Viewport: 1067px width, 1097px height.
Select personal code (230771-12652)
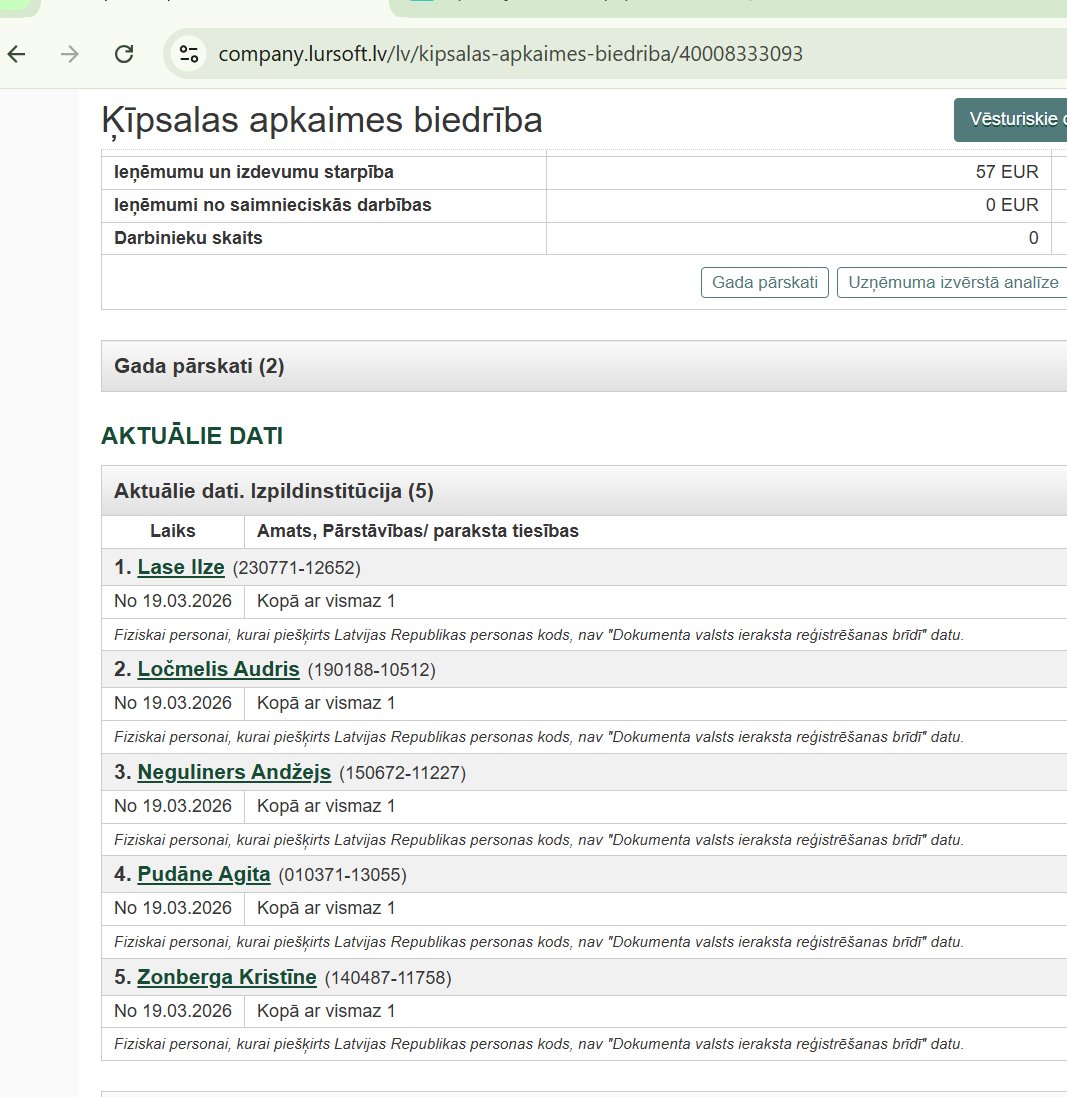[x=297, y=568]
